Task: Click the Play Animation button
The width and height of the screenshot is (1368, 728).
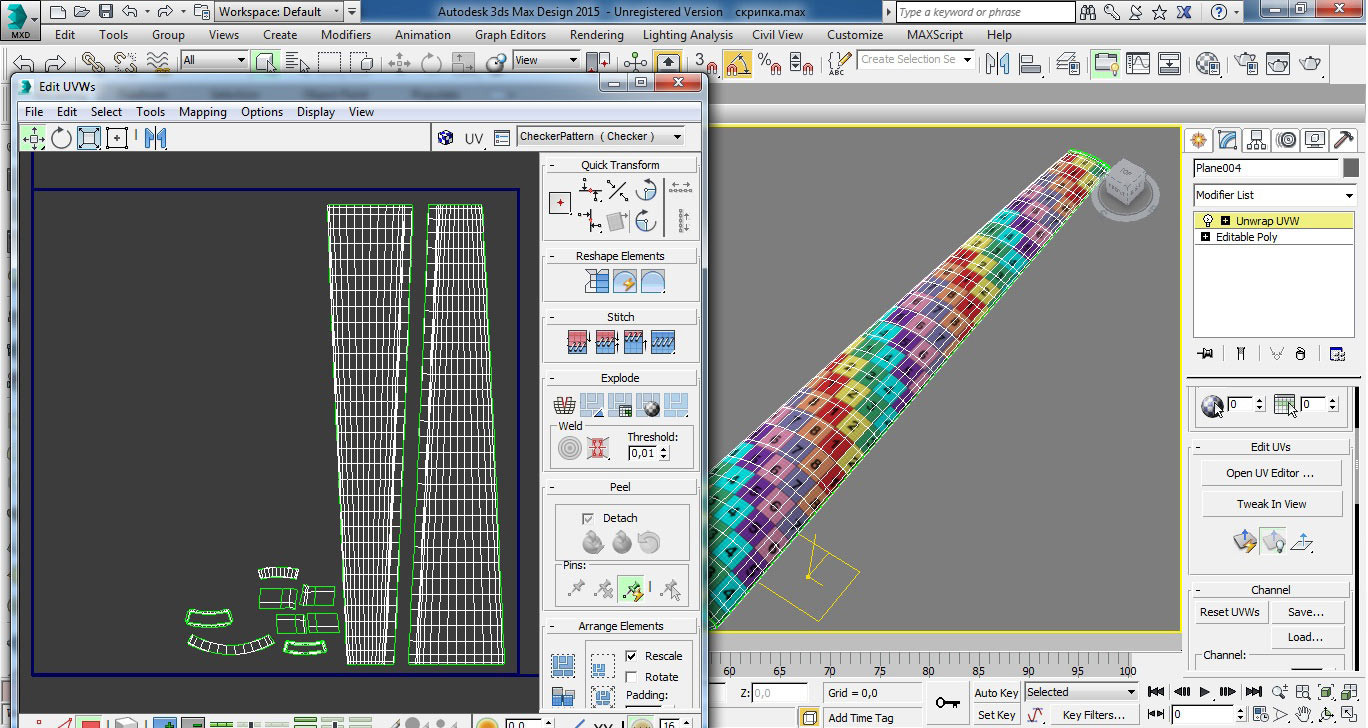Action: pyautogui.click(x=1205, y=692)
